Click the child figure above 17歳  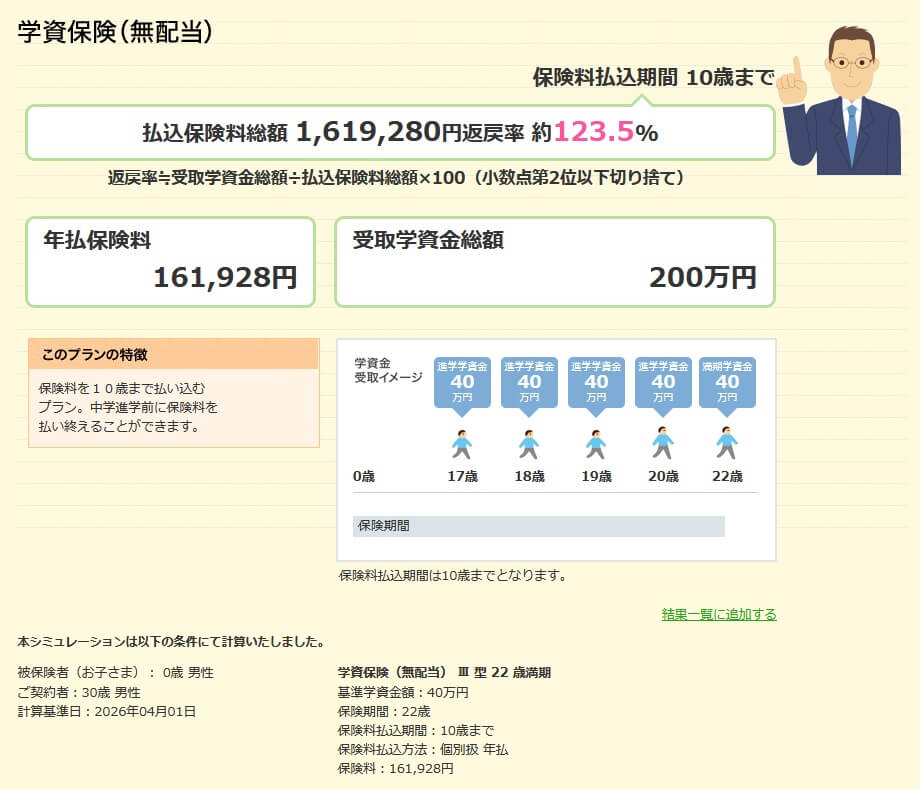coord(461,443)
